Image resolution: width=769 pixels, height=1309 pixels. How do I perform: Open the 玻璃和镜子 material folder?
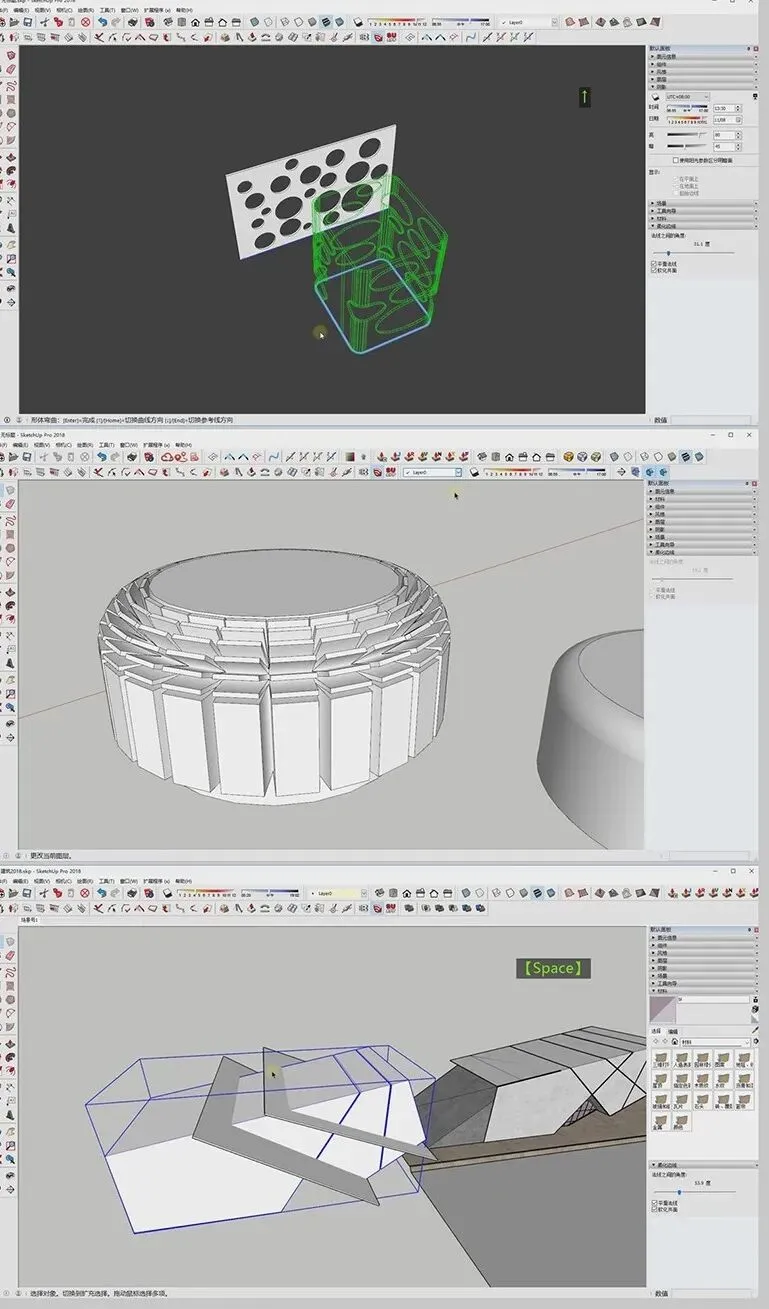(x=661, y=1101)
